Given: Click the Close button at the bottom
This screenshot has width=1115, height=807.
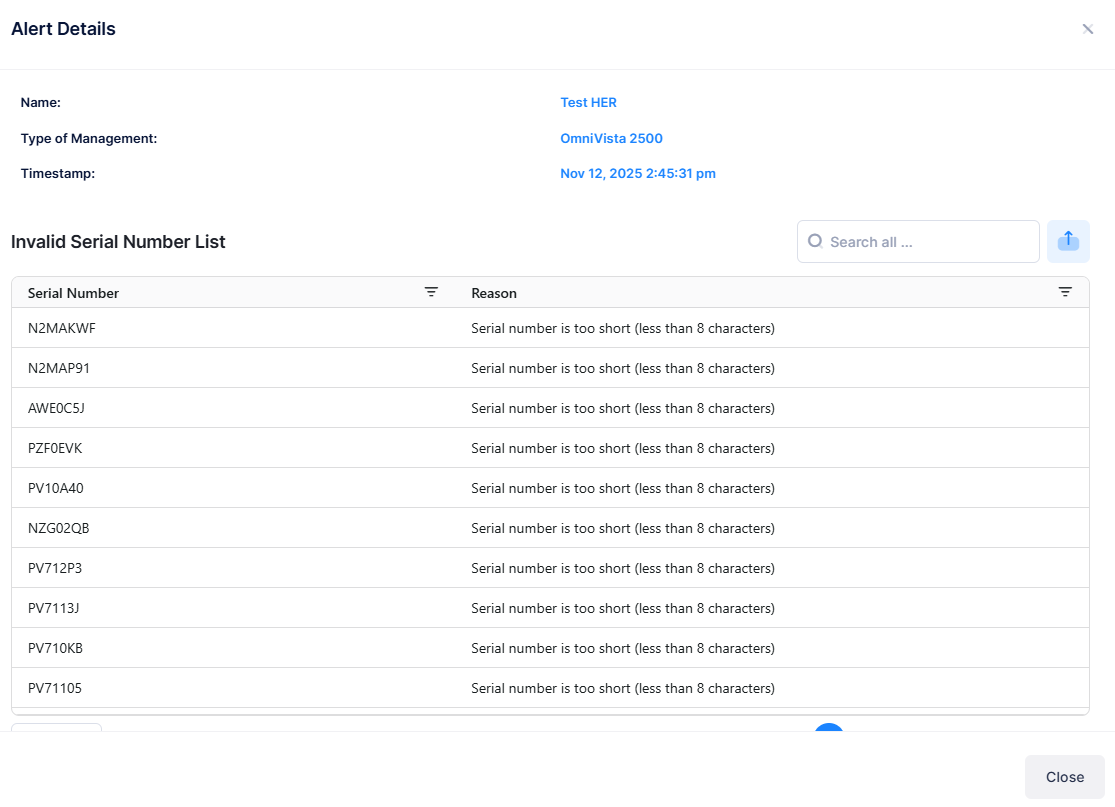Looking at the screenshot, I should [1064, 777].
